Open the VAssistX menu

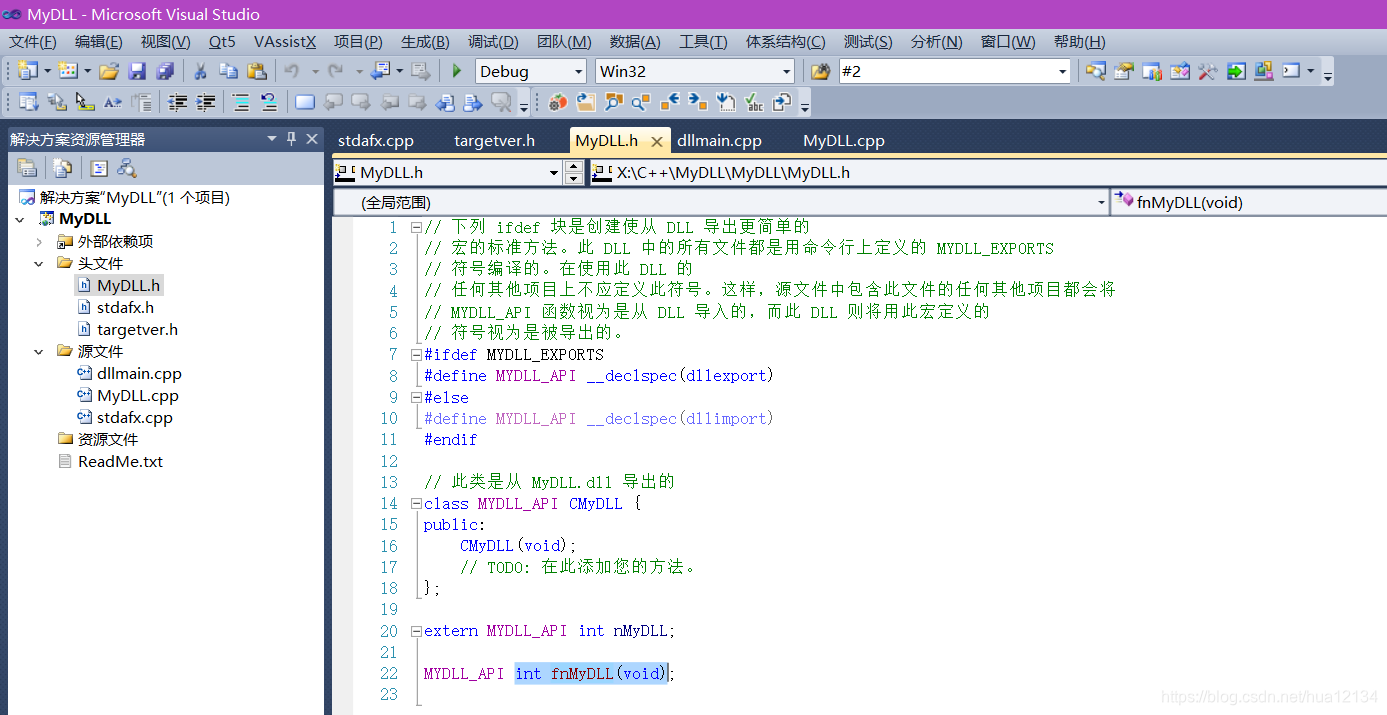(285, 42)
